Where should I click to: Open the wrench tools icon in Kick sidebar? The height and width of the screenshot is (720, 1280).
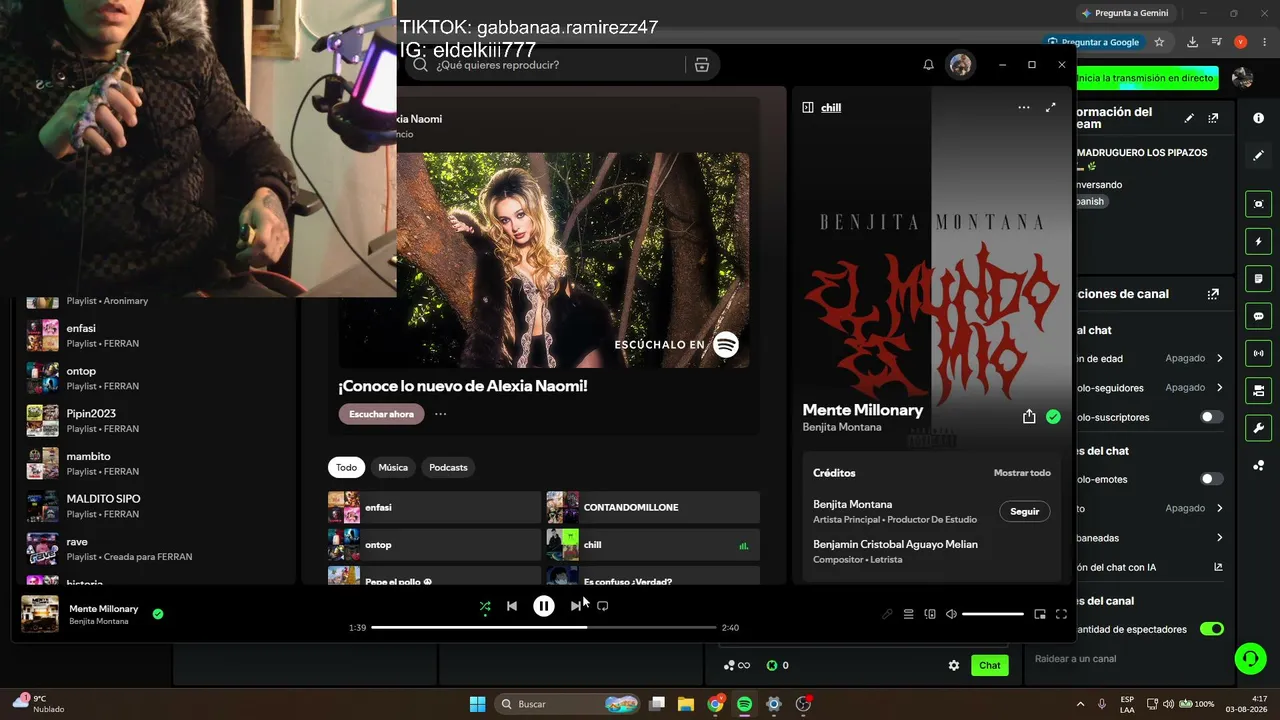pos(1259,428)
